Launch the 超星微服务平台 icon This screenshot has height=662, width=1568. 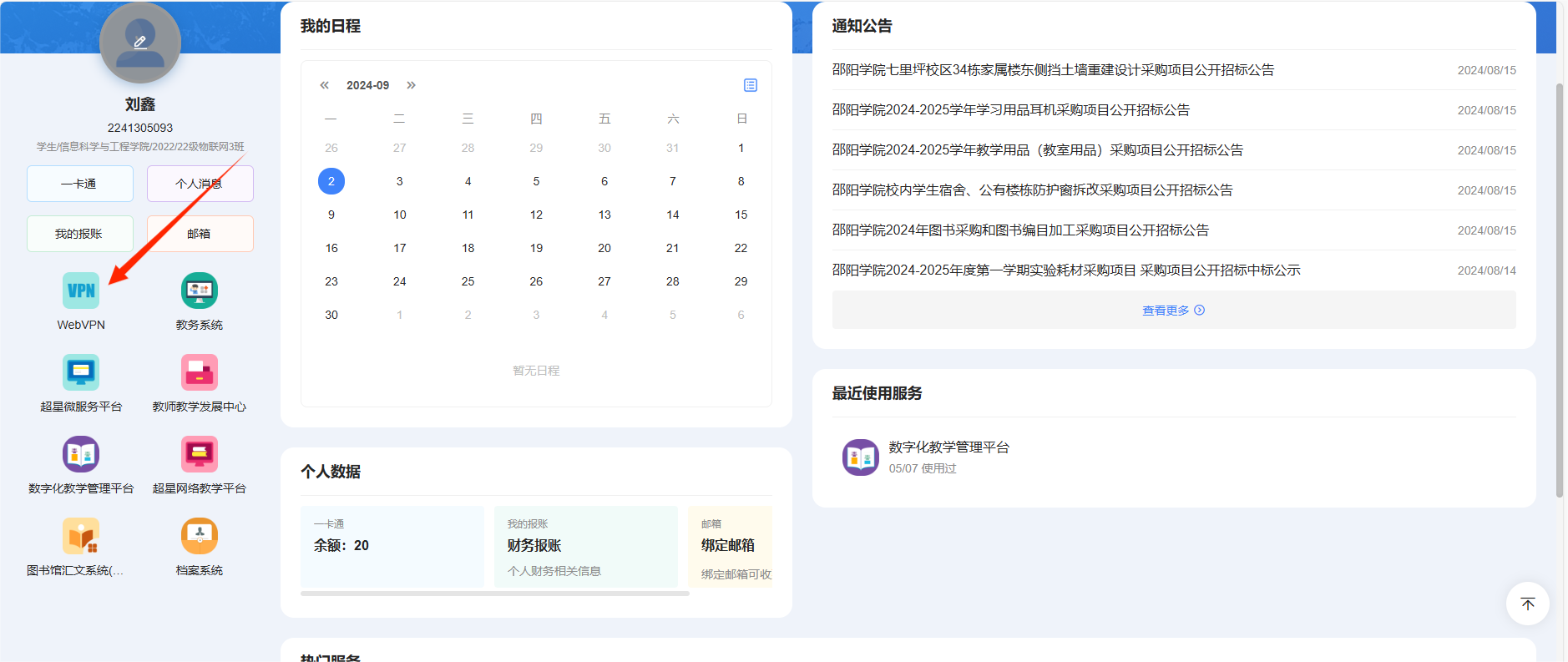pyautogui.click(x=81, y=373)
